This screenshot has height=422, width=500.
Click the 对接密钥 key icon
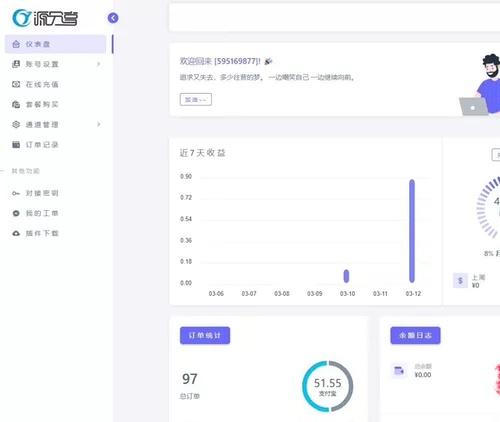pyautogui.click(x=16, y=193)
